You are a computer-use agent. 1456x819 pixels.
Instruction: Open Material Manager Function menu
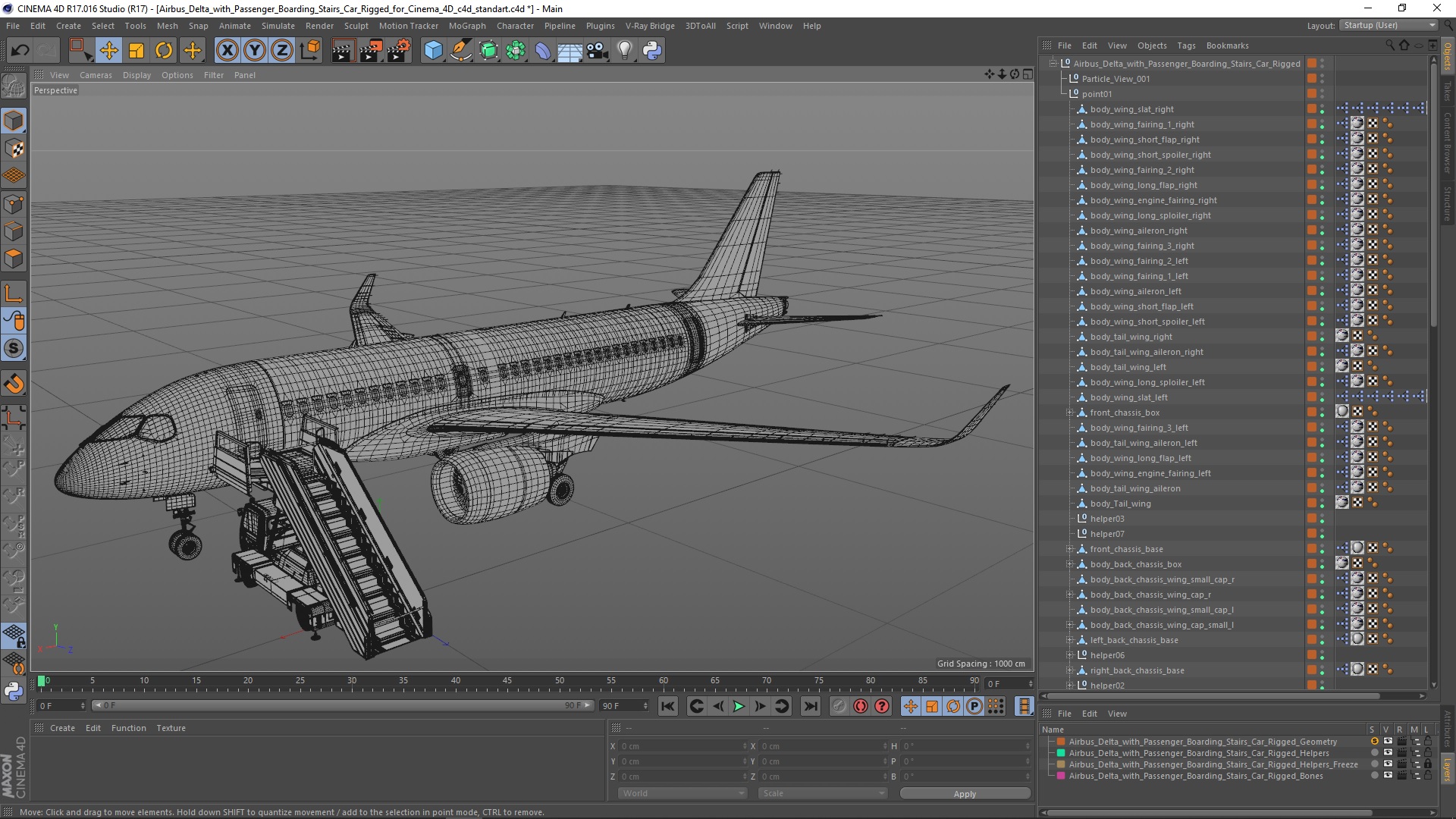128,728
